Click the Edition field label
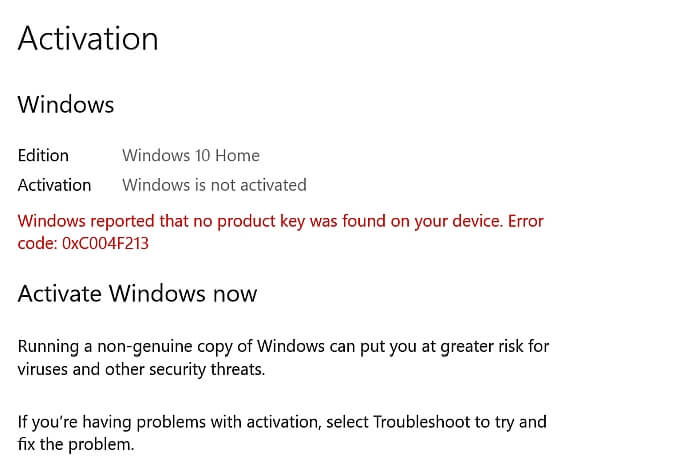The height and width of the screenshot is (473, 680). coord(43,155)
